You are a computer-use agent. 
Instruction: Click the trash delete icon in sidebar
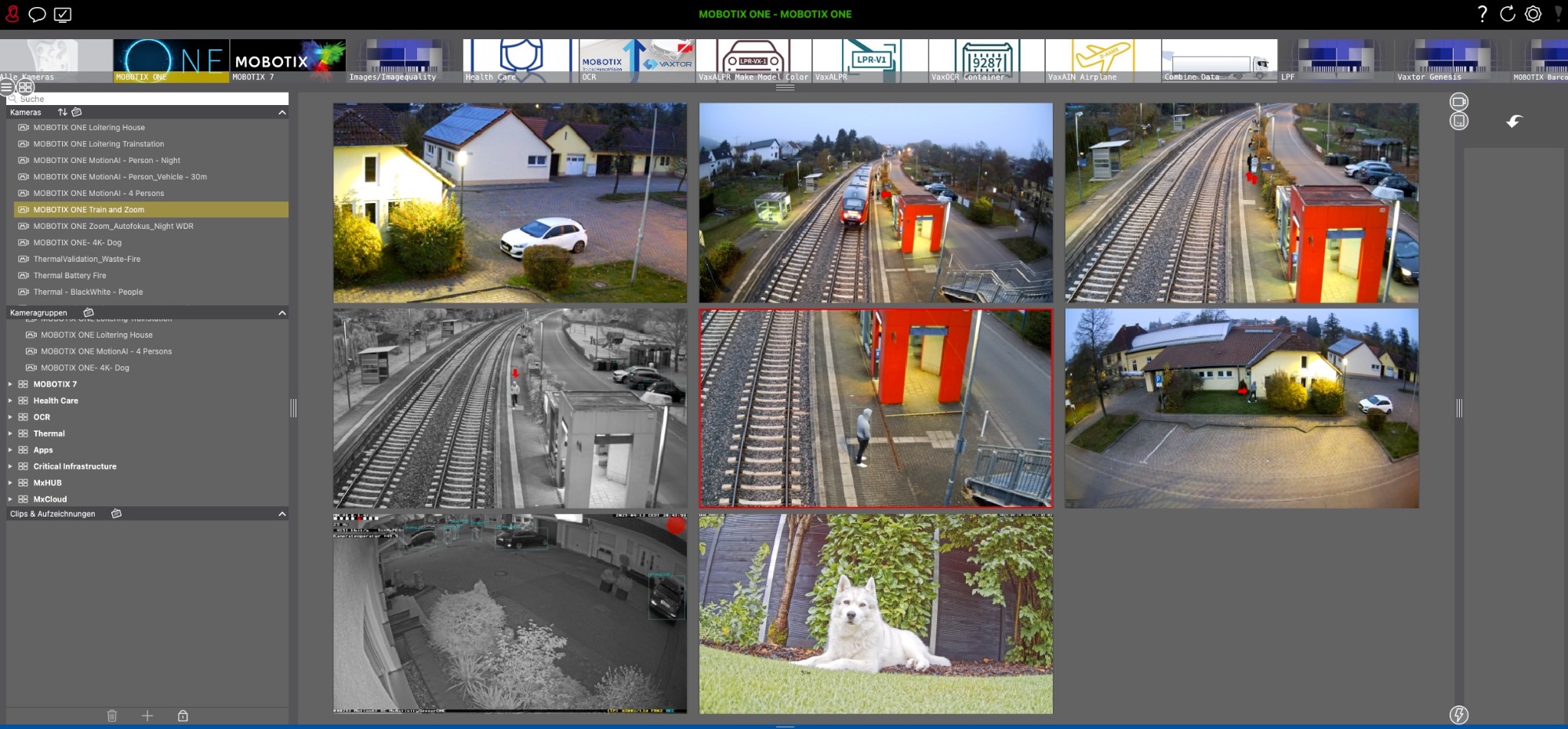coord(112,716)
